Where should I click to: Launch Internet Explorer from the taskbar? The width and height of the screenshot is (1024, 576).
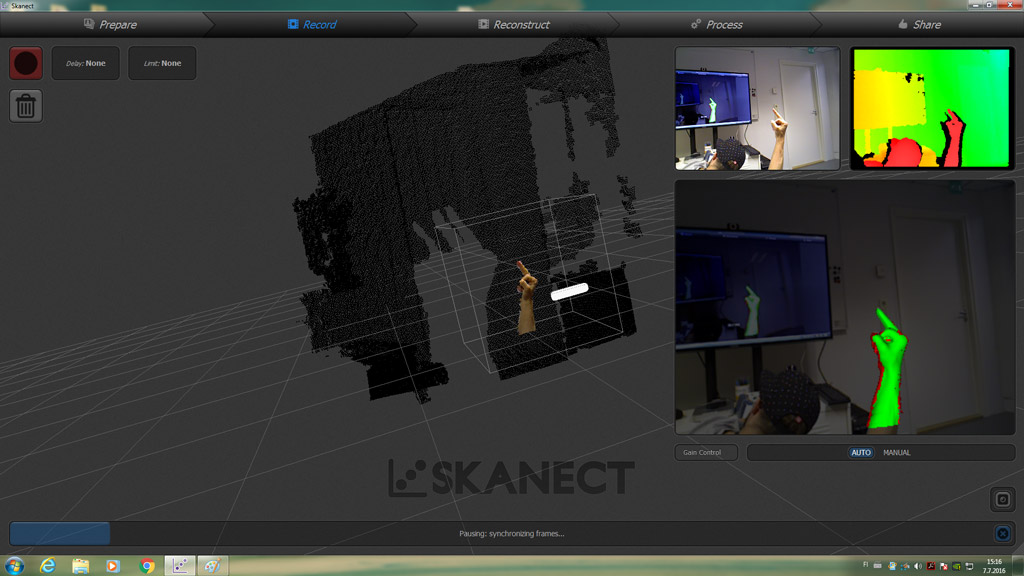(48, 566)
